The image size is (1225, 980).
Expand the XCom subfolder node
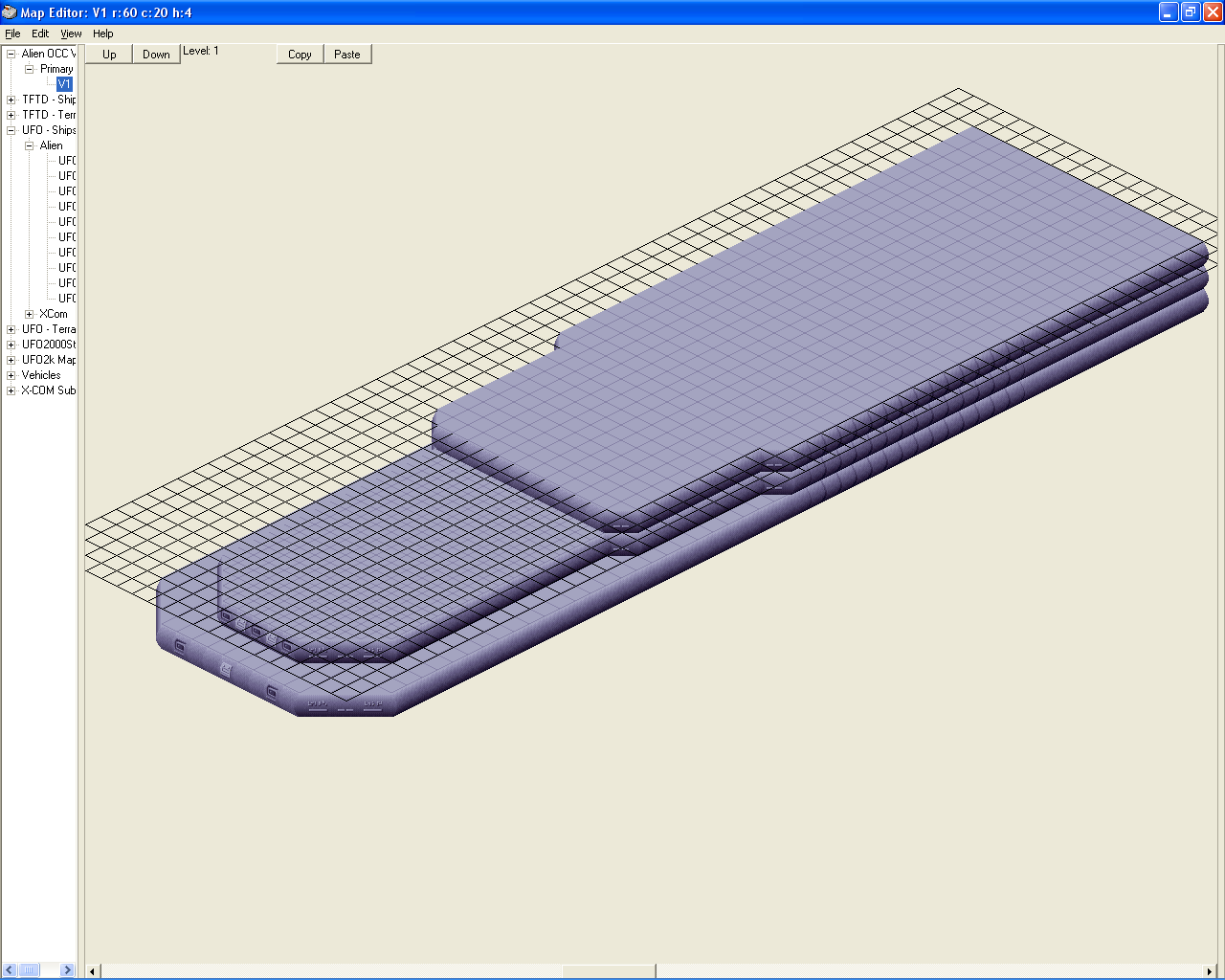(29, 314)
